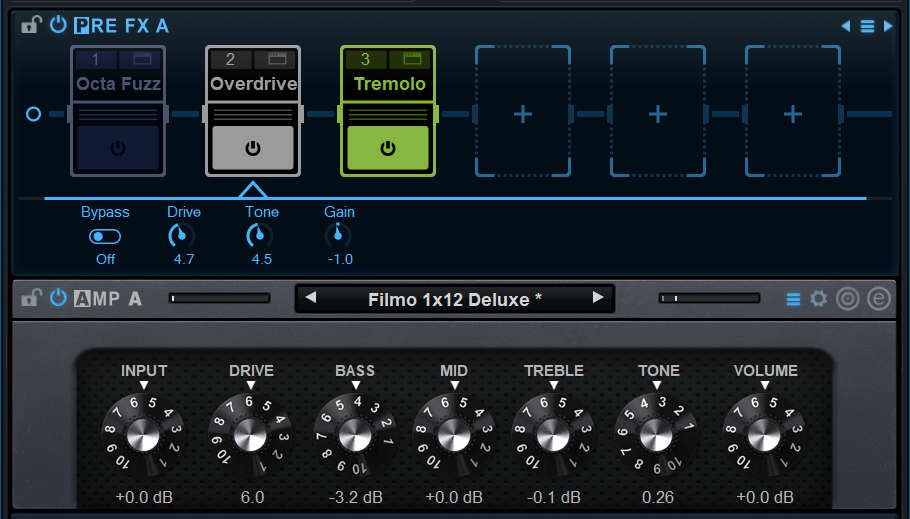Enable the Octa Fuzz pedal footswitch

(118, 148)
